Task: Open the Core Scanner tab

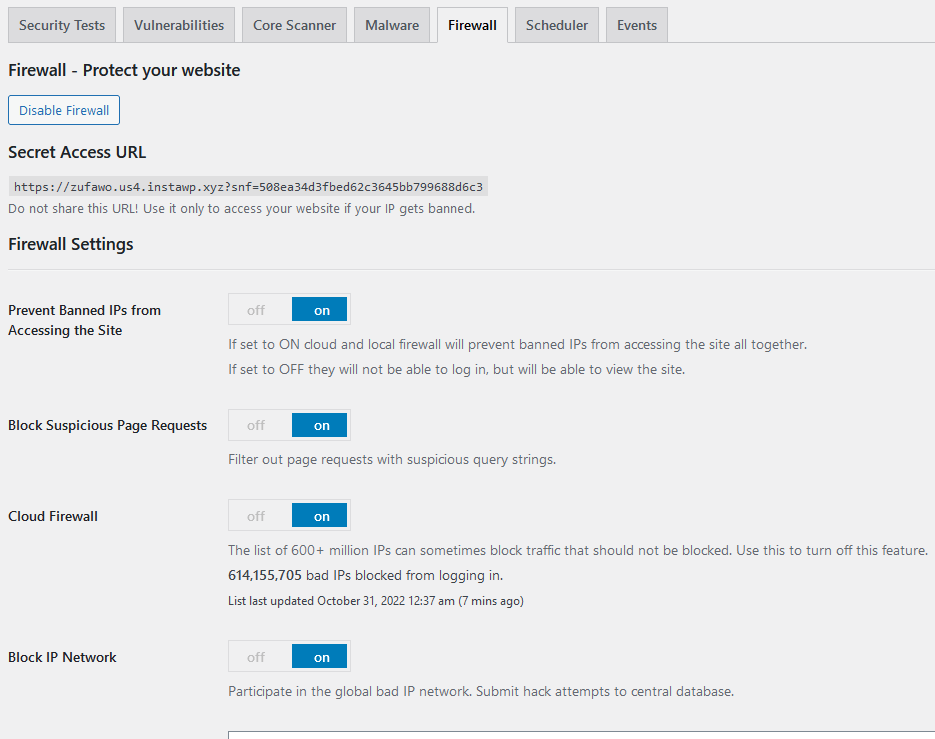Action: pyautogui.click(x=295, y=25)
